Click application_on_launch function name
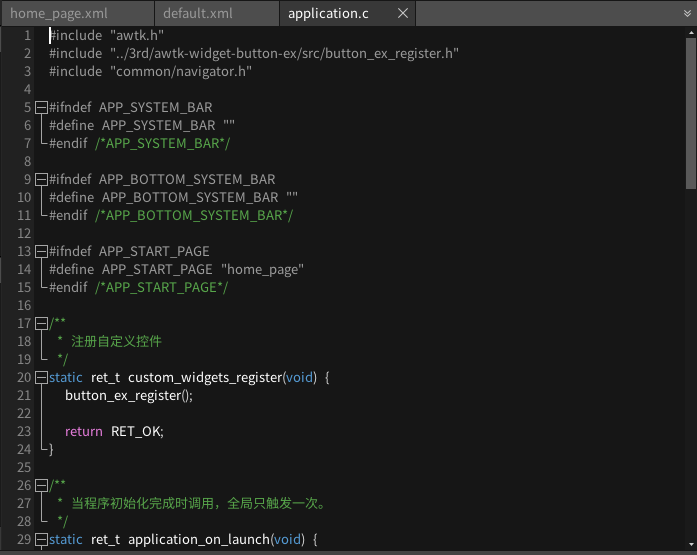Image resolution: width=697 pixels, height=555 pixels. click(199, 539)
